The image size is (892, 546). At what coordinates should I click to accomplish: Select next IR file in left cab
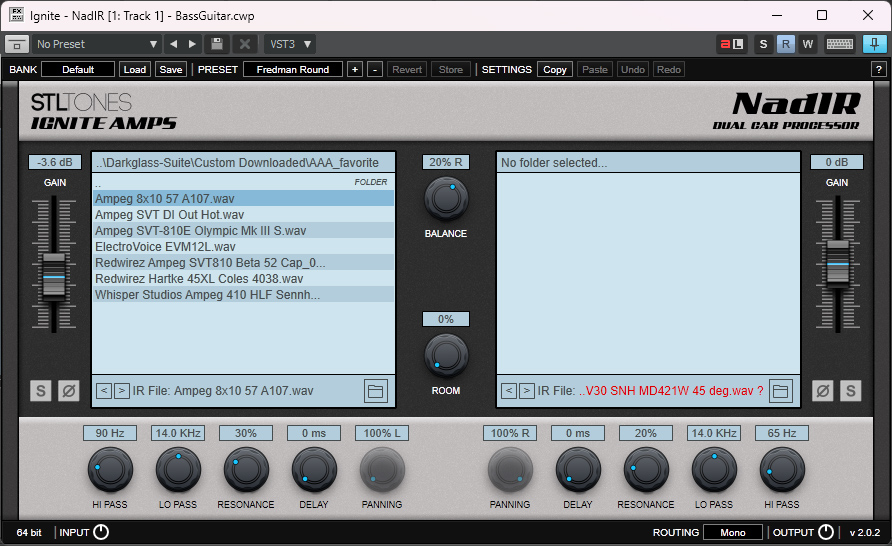(x=121, y=391)
